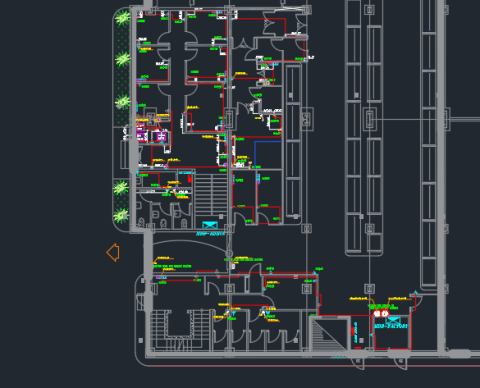Viewport: 480px width, 388px height.
Task: Select the small red vertical marker in the room beside the hatched ramp
Action: pyautogui.click(x=353, y=331)
